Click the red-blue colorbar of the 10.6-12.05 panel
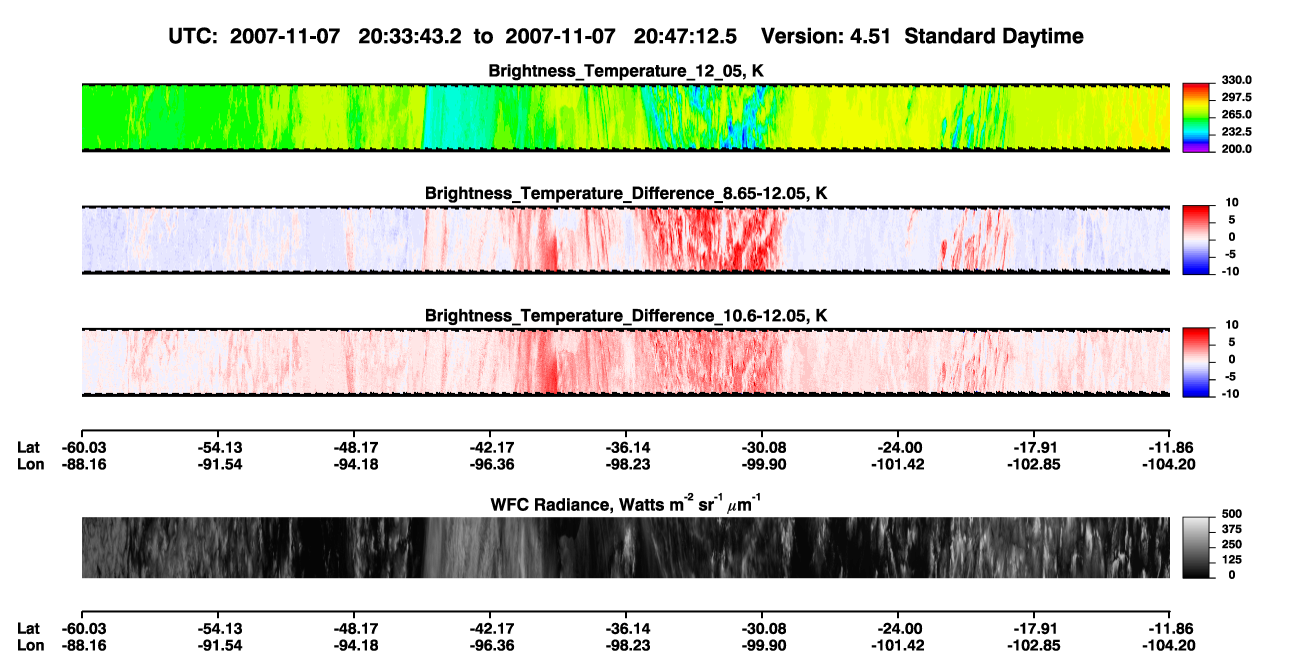Viewport: 1300px width, 667px height. [1195, 363]
